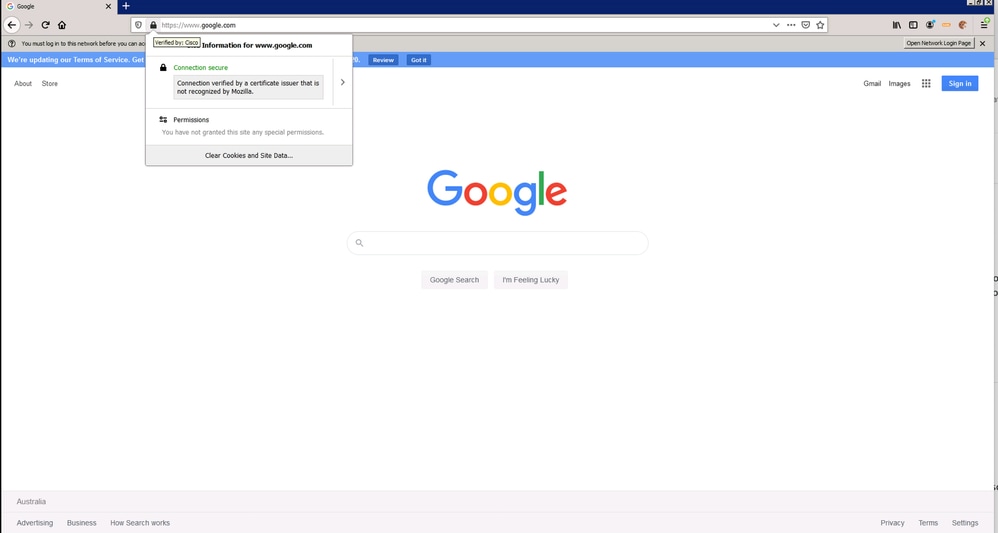
Task: Focus the Google search input field
Action: (498, 243)
